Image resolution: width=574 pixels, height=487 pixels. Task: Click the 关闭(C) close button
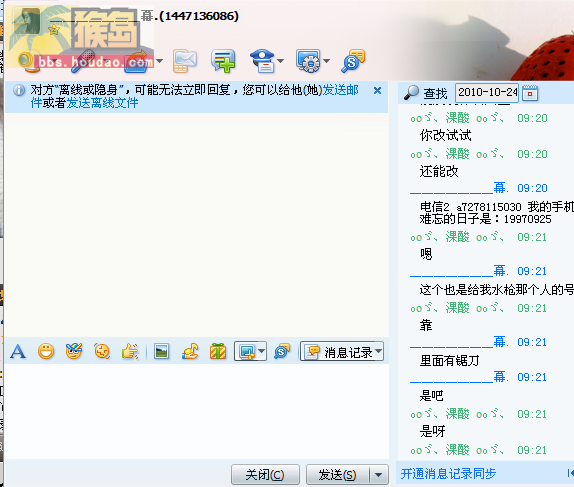point(265,475)
